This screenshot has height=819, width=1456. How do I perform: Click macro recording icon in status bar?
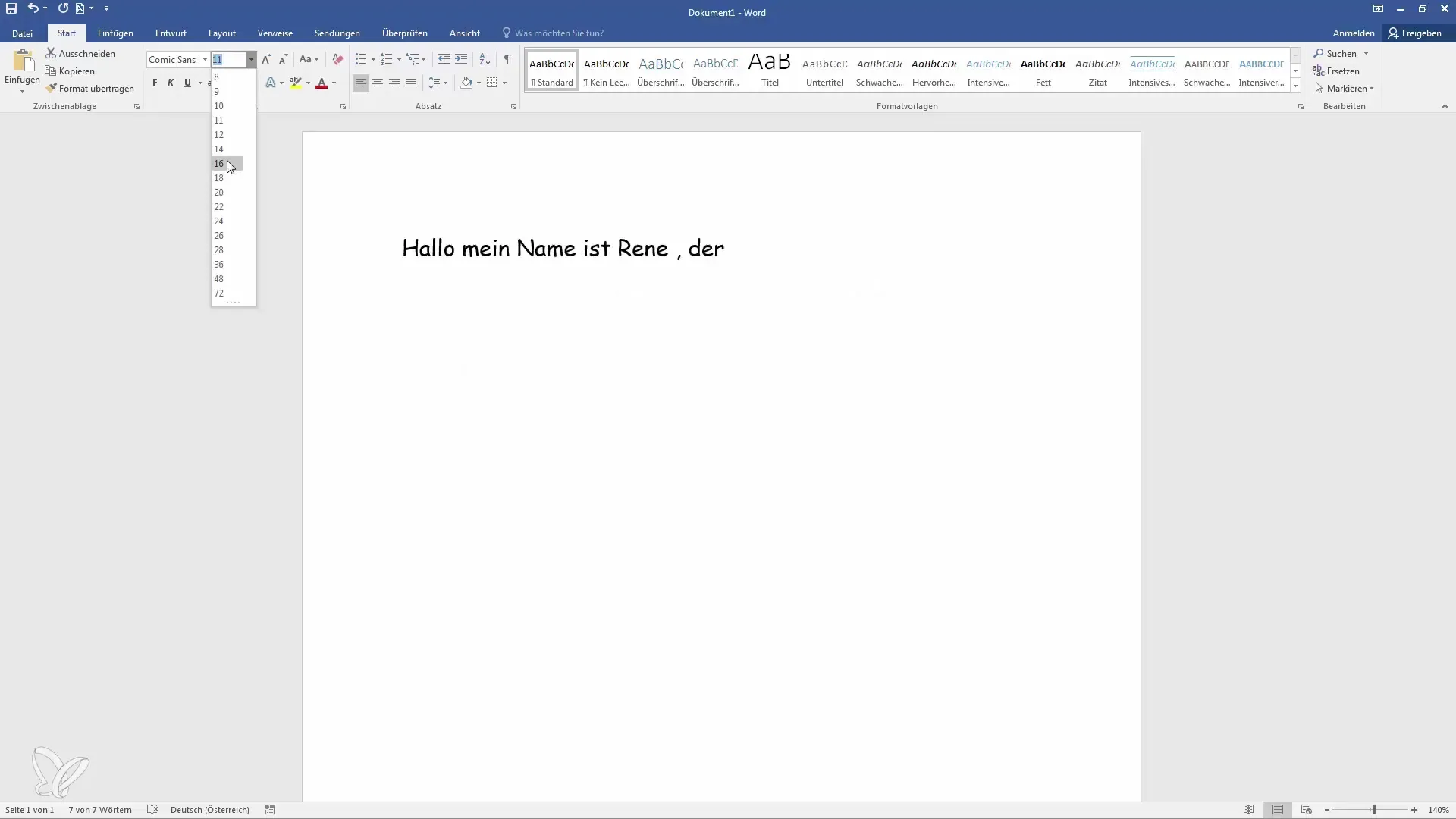pos(269,810)
